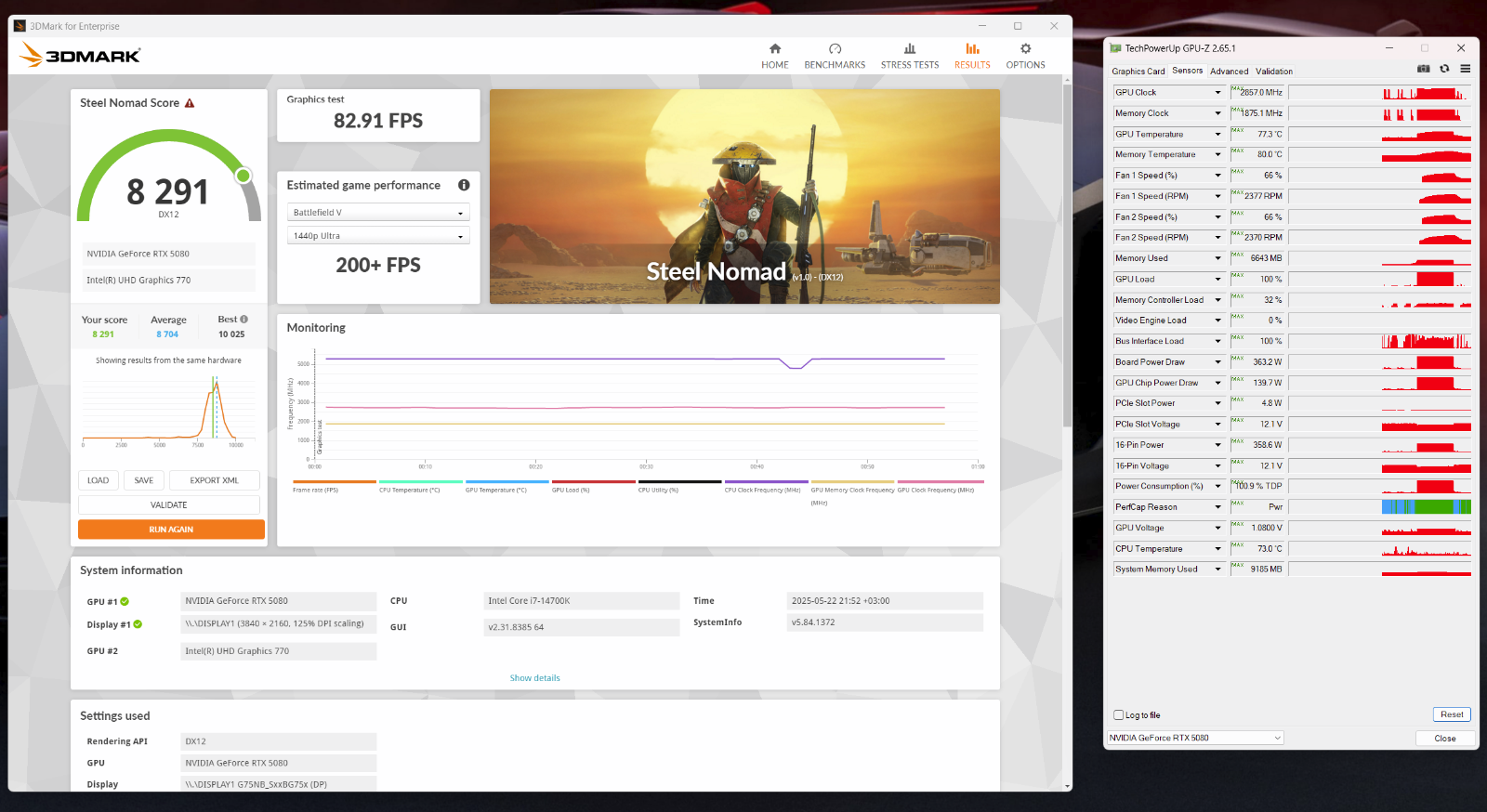The height and width of the screenshot is (812, 1487).
Task: Take a GPU-Z screenshot with camera icon
Action: [x=1423, y=69]
